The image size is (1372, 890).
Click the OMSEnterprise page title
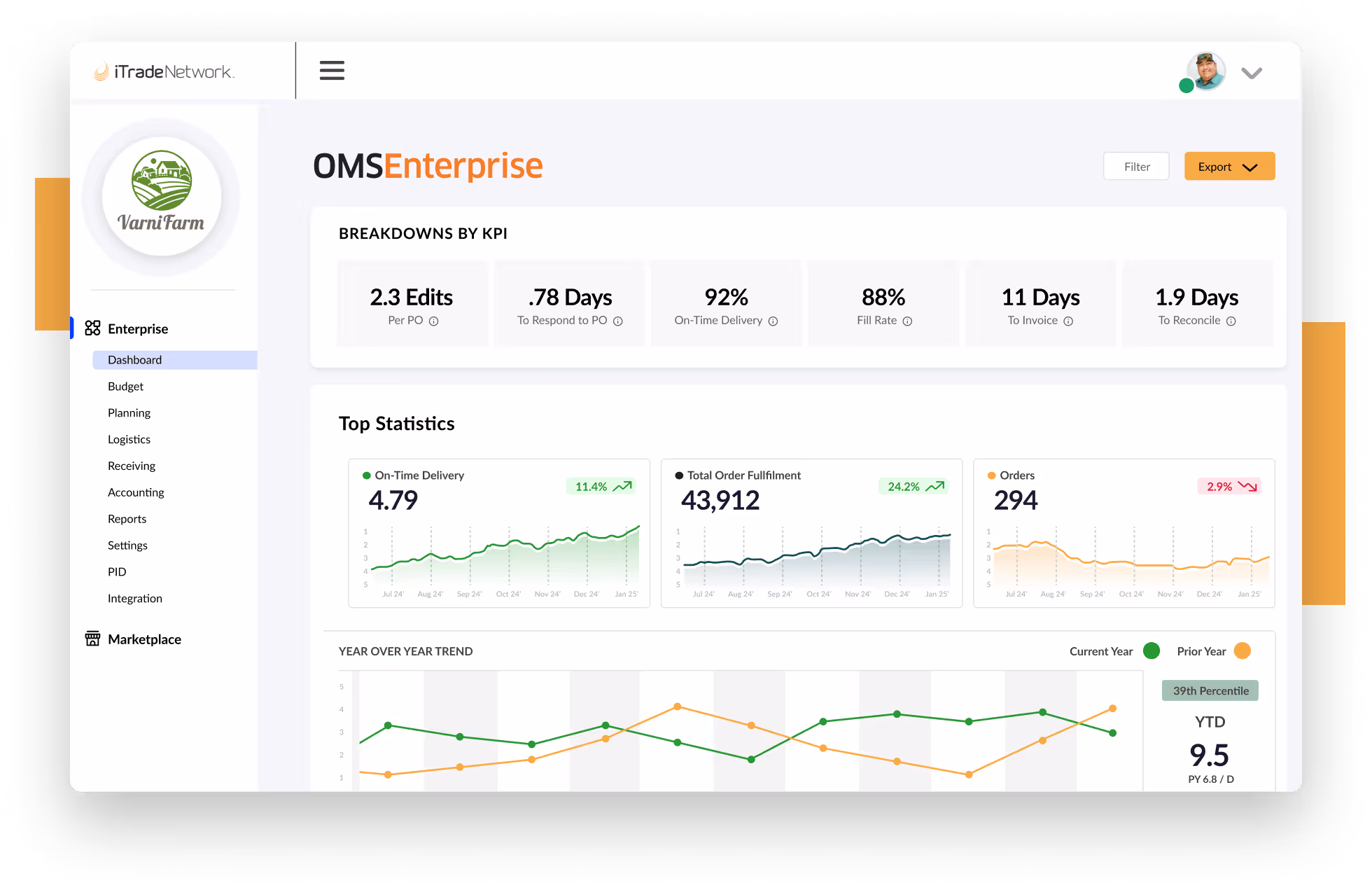click(x=428, y=167)
